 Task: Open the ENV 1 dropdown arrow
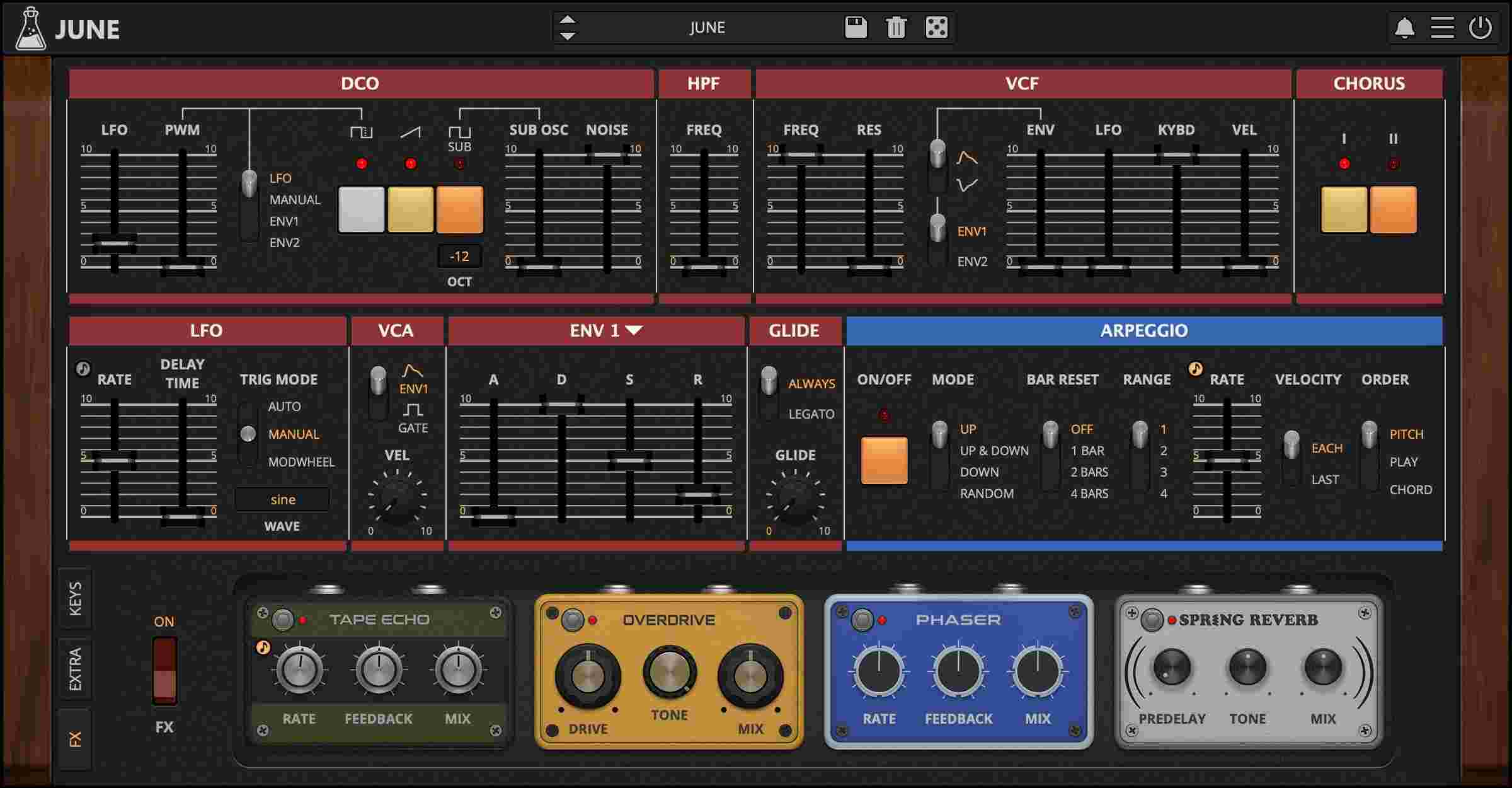pos(635,330)
